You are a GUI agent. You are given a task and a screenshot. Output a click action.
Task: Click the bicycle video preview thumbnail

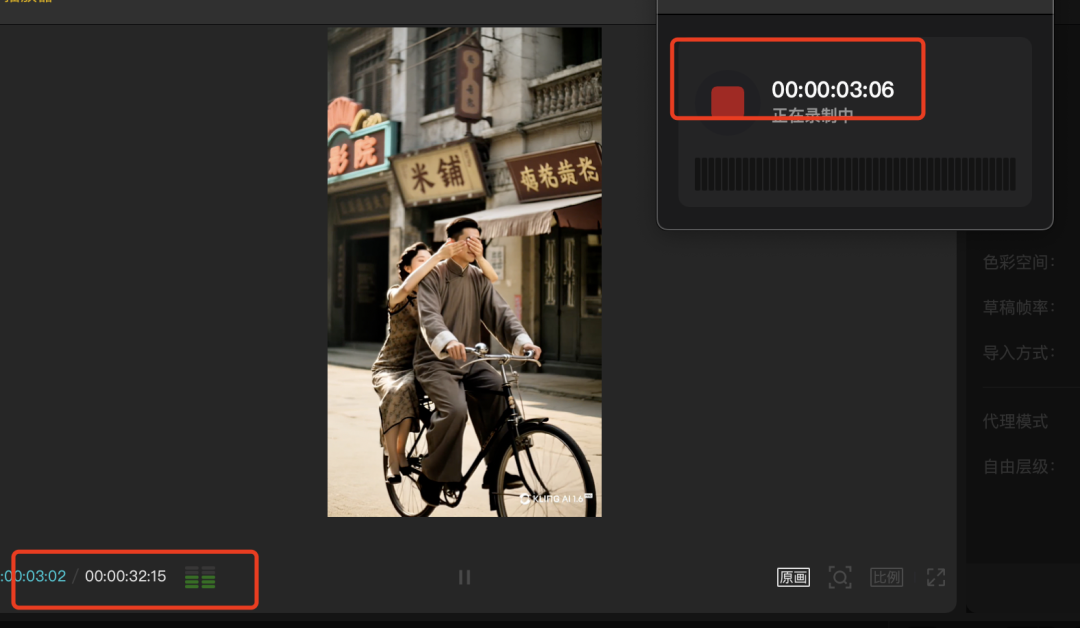pos(464,272)
